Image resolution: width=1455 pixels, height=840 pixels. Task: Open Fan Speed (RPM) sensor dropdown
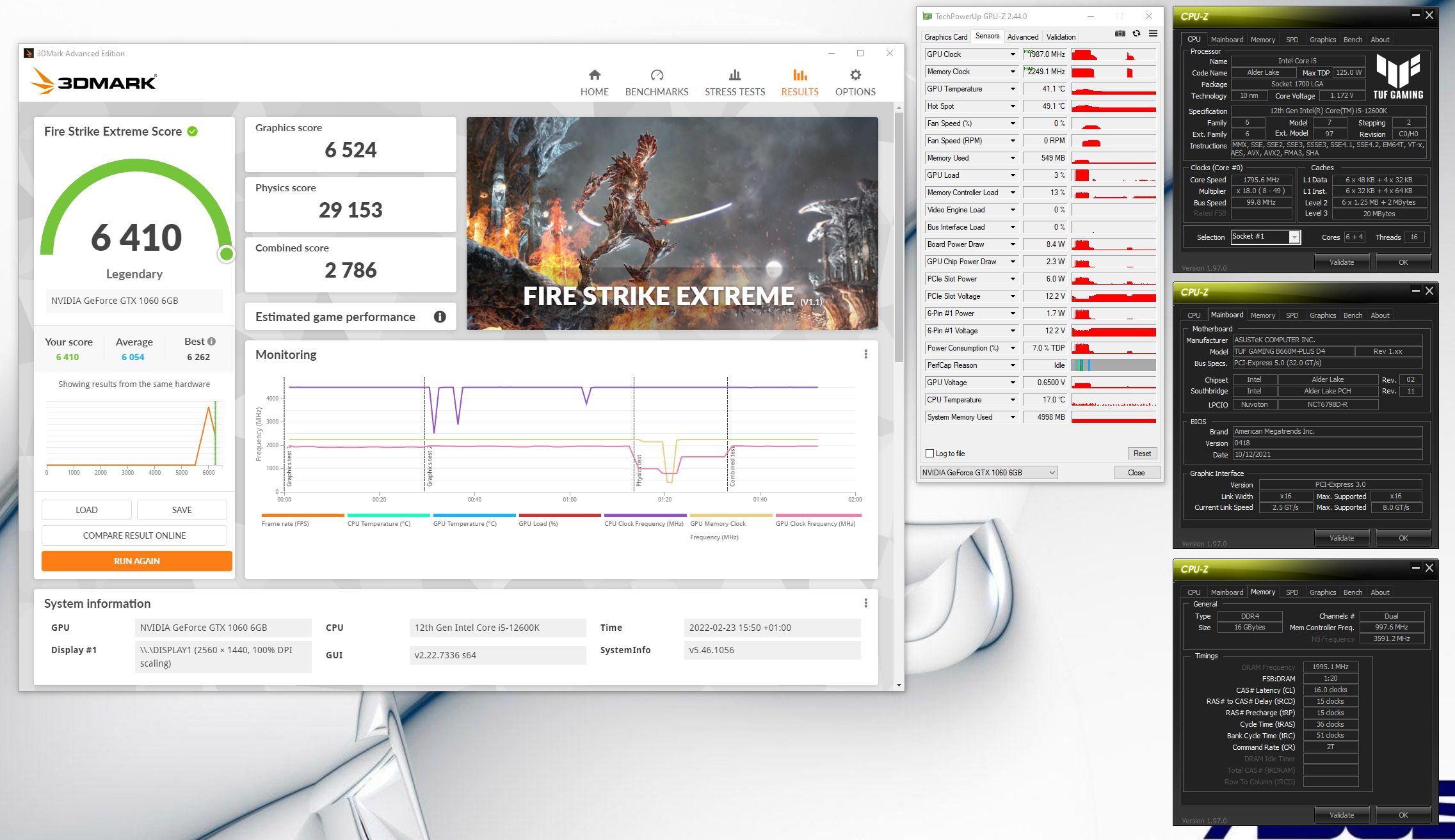click(1013, 141)
